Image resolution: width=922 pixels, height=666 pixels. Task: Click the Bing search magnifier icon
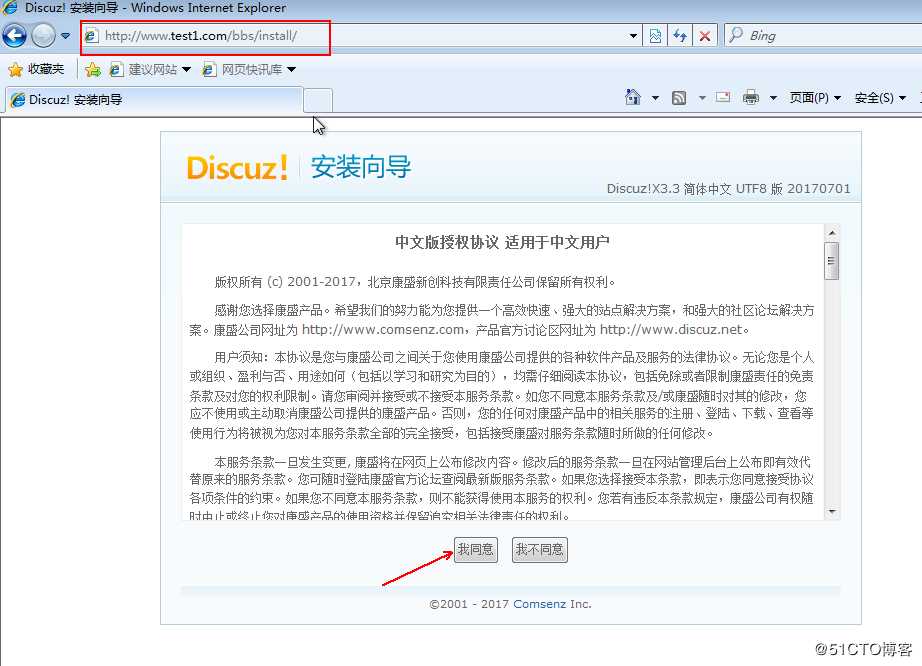tap(736, 35)
